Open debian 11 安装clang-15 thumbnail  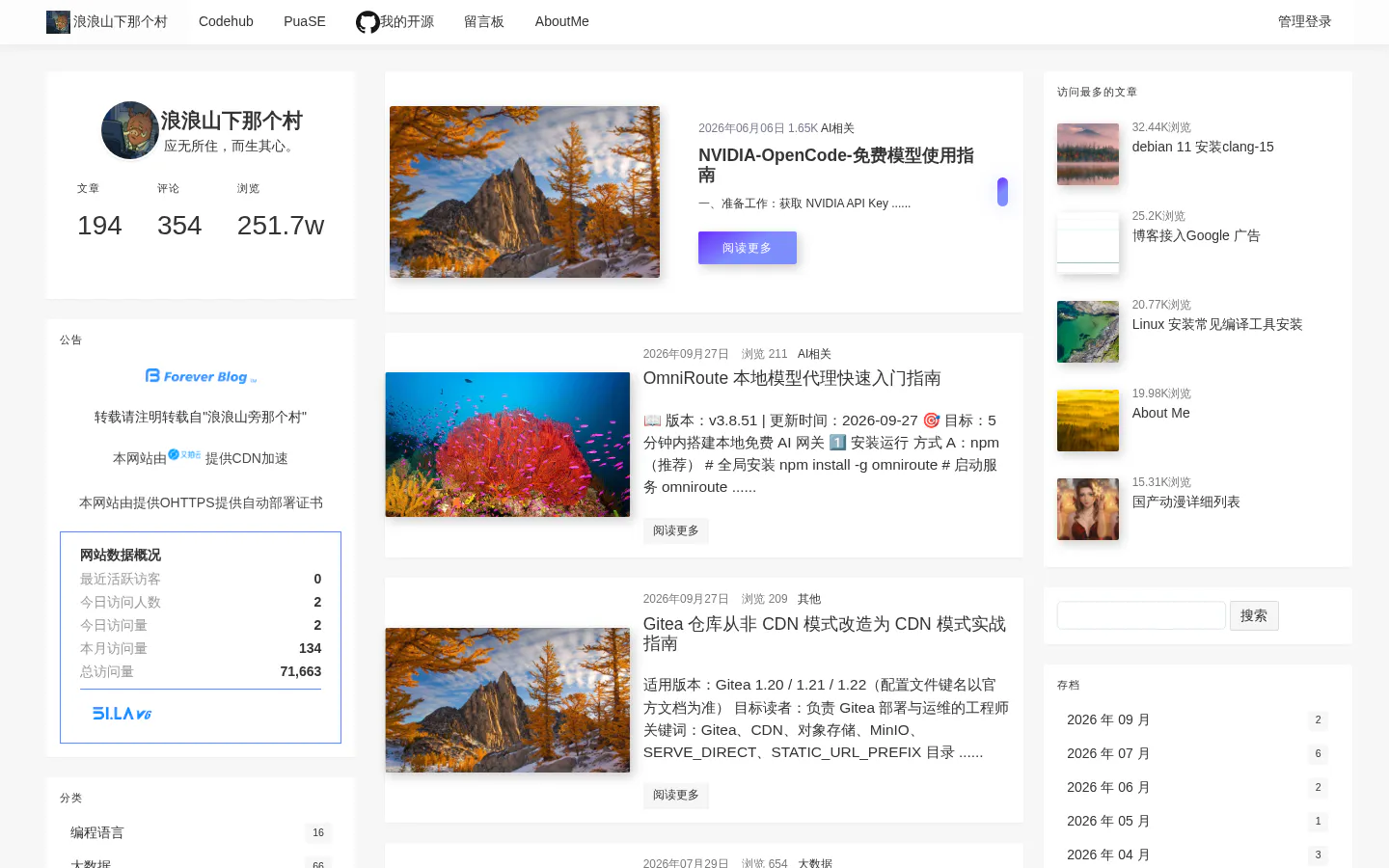(1088, 154)
